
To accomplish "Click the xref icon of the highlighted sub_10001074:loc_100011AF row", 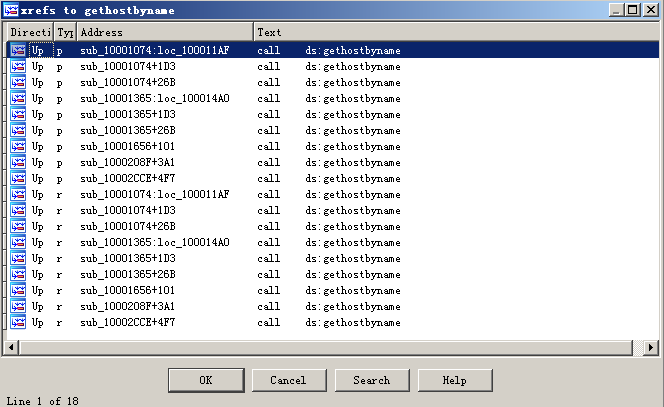I will [x=18, y=50].
